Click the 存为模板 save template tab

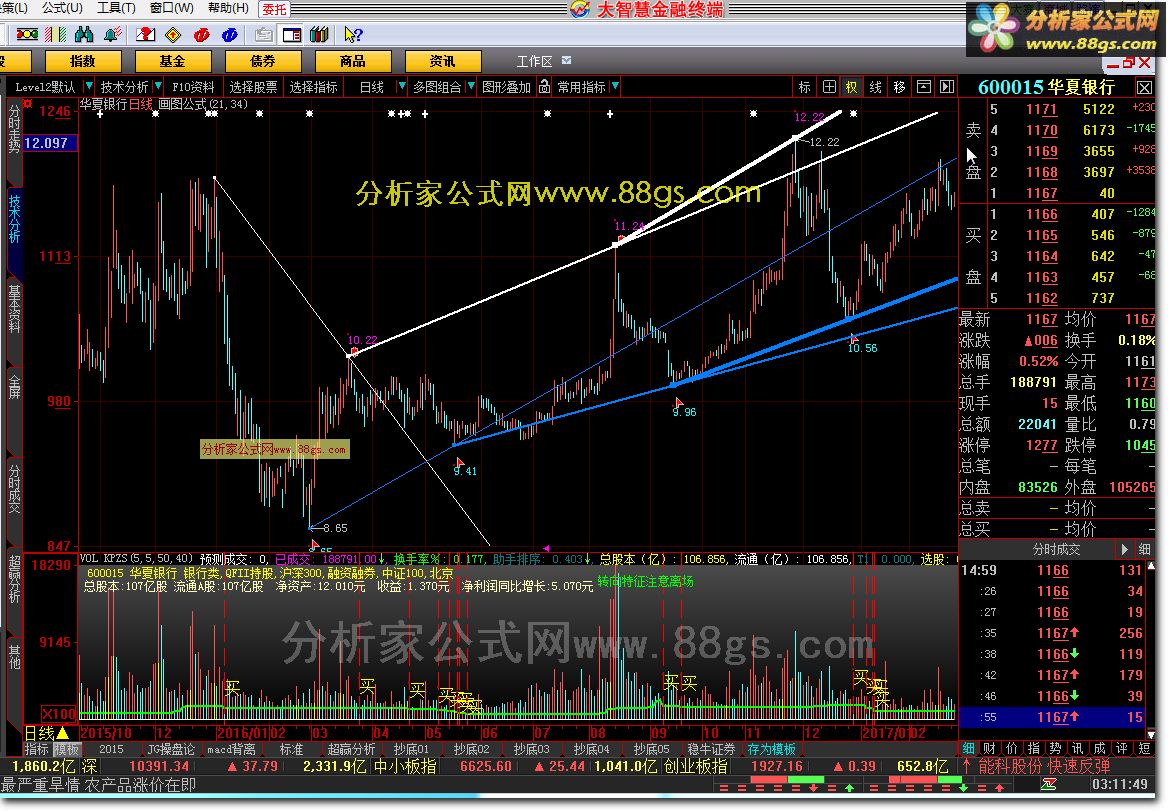tap(772, 749)
